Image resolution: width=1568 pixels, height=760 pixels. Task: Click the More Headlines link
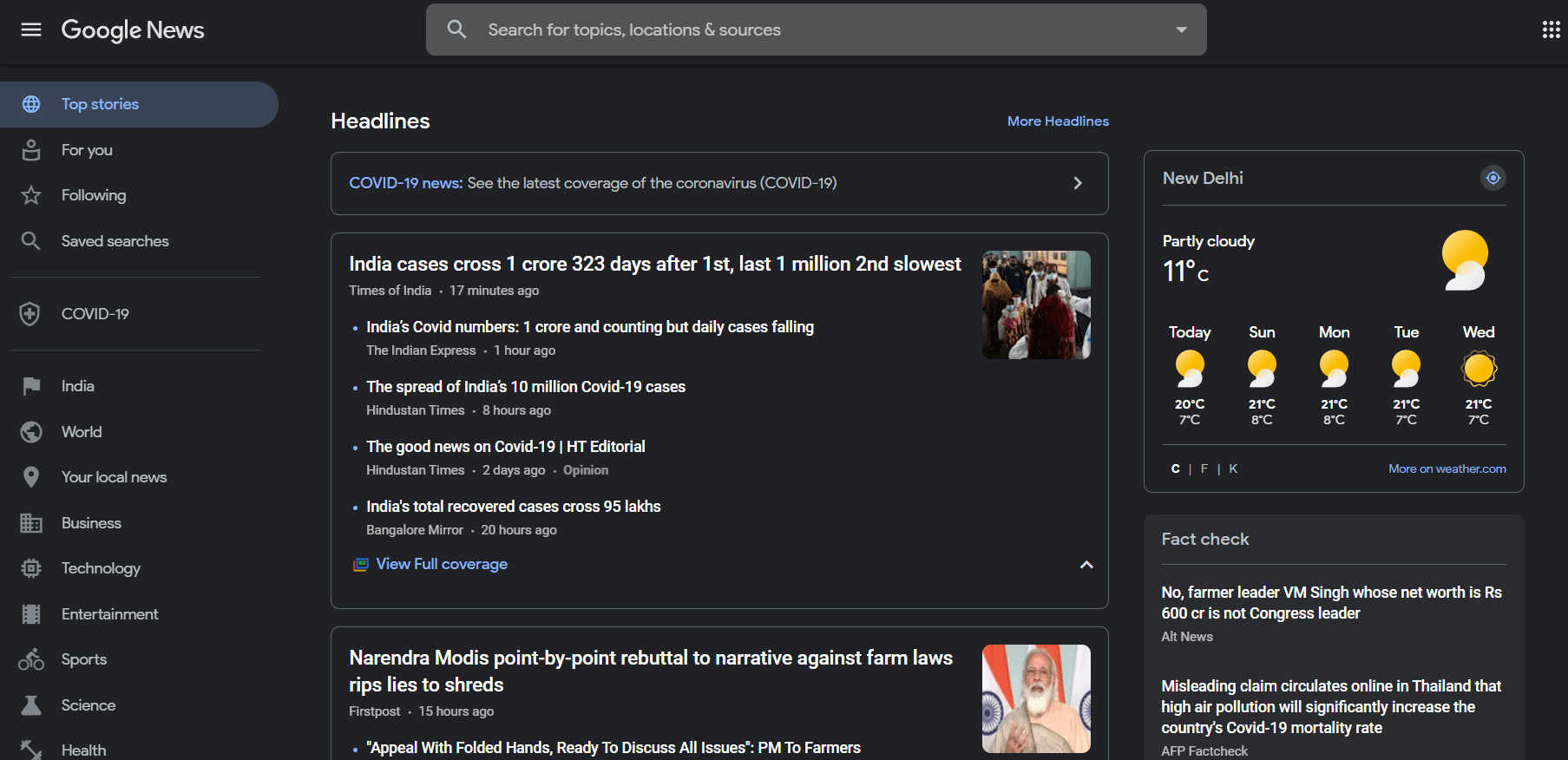(1058, 121)
